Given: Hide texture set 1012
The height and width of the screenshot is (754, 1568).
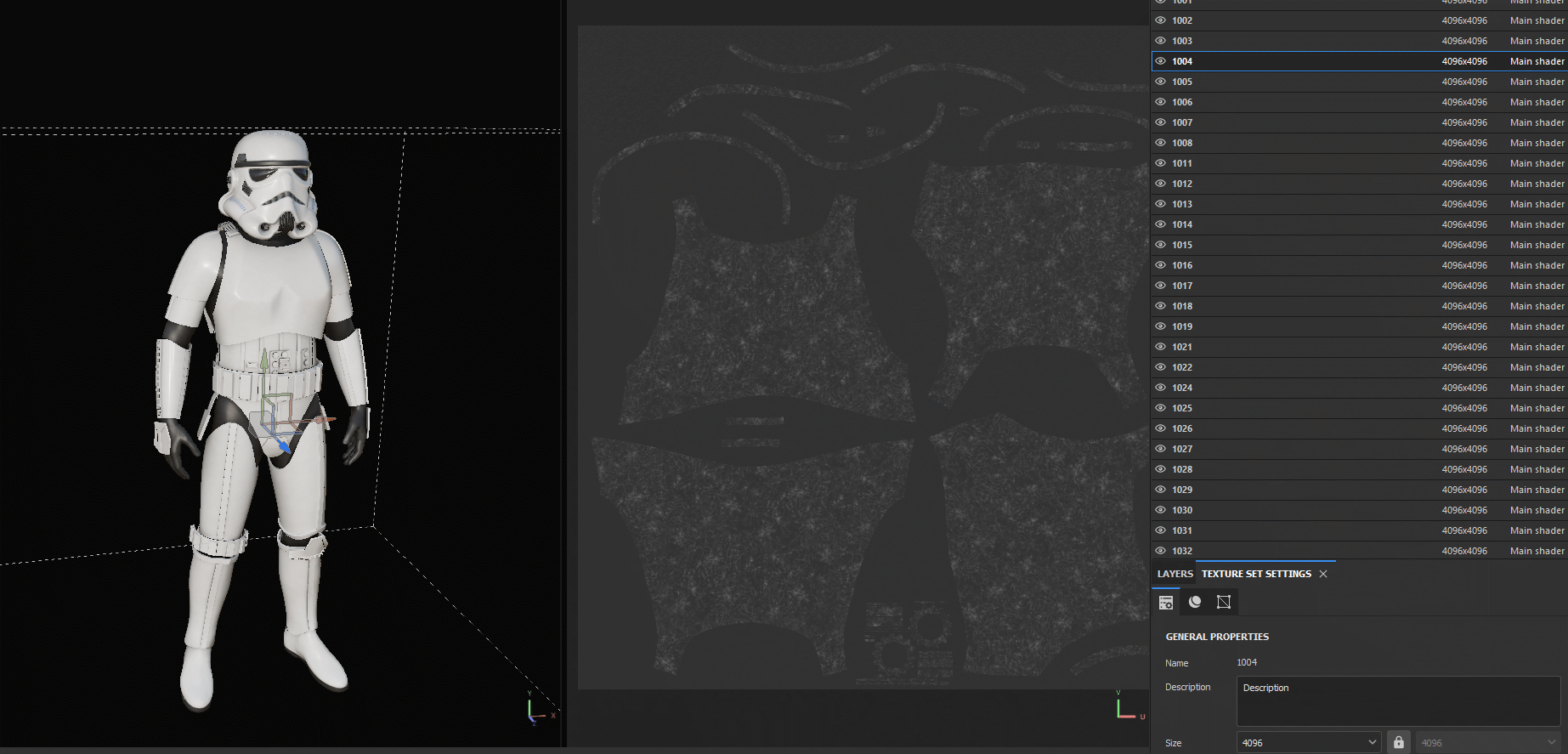Looking at the screenshot, I should [1160, 184].
